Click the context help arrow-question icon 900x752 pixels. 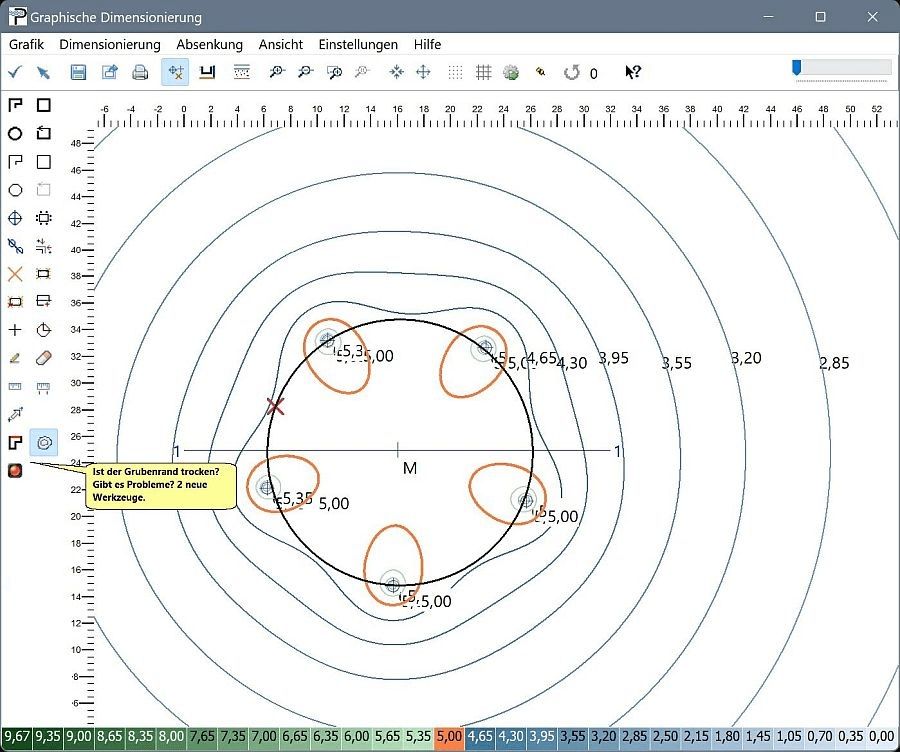633,72
